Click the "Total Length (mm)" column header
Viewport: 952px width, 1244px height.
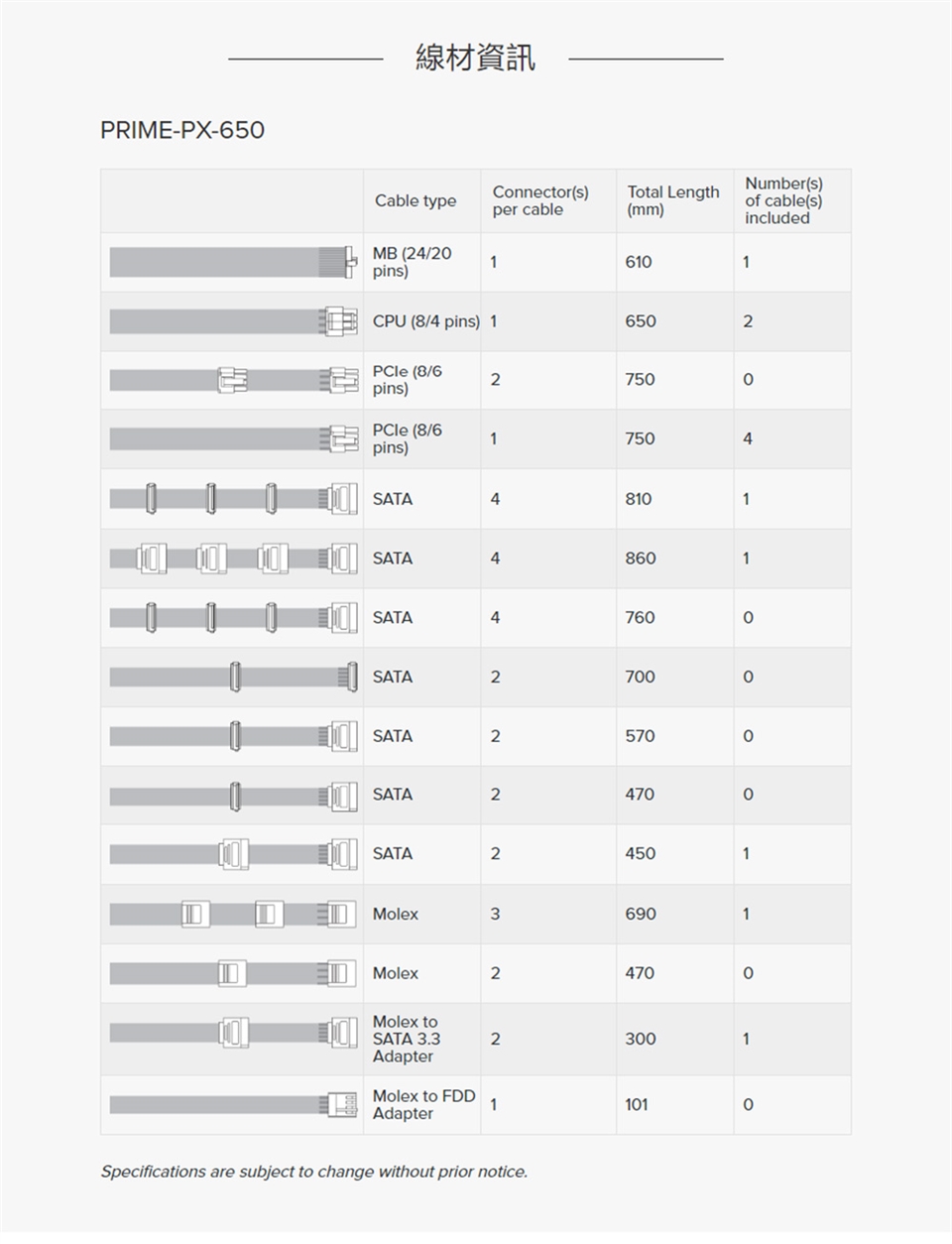(673, 200)
